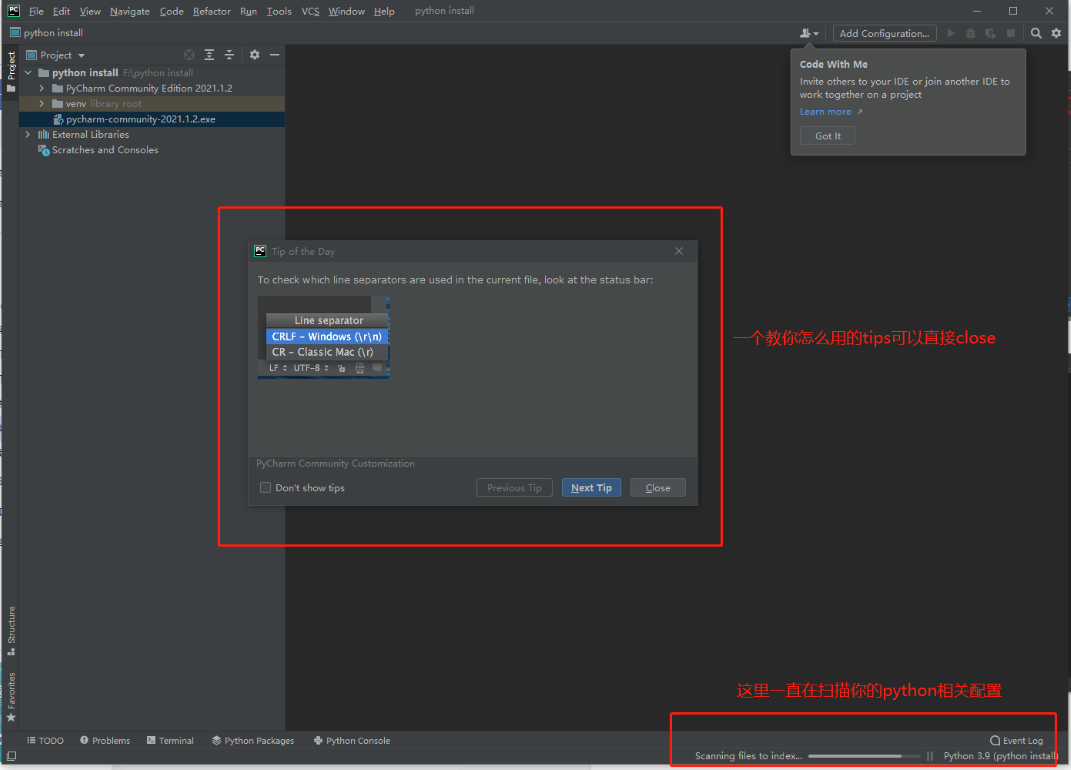Click Collapse All icon in Project panel
Screen dimensions: 1071x770
[230, 55]
